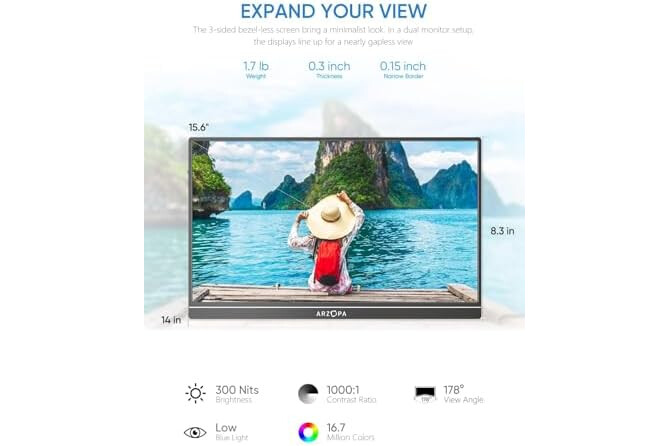Viewport: 669px width, 446px height.
Task: Click the 16.7 Million Colors text
Action: click(x=350, y=431)
